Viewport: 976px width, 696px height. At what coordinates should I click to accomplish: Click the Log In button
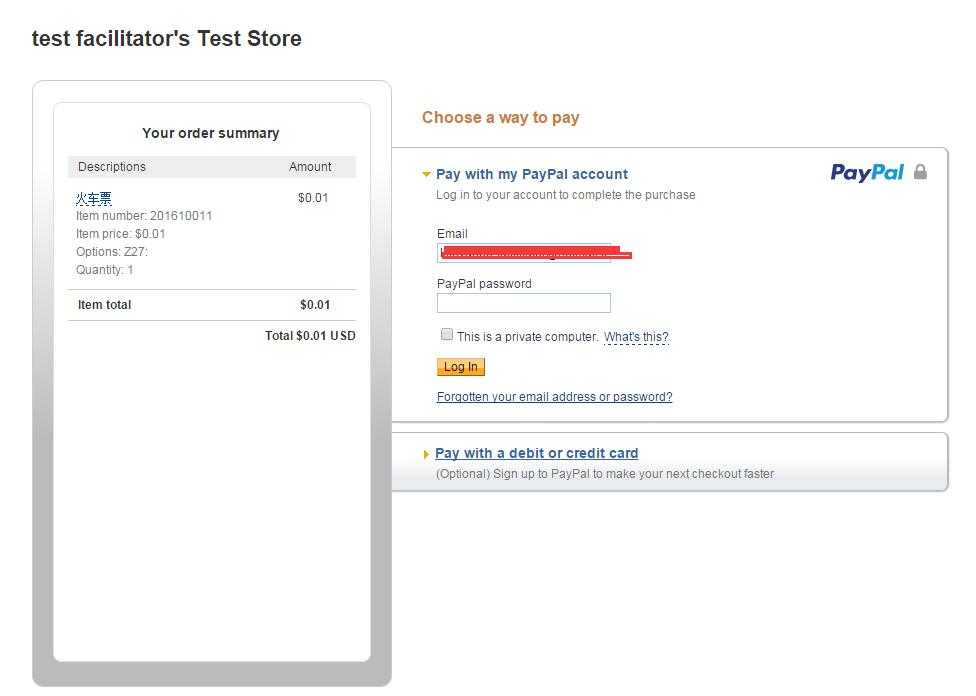(461, 367)
